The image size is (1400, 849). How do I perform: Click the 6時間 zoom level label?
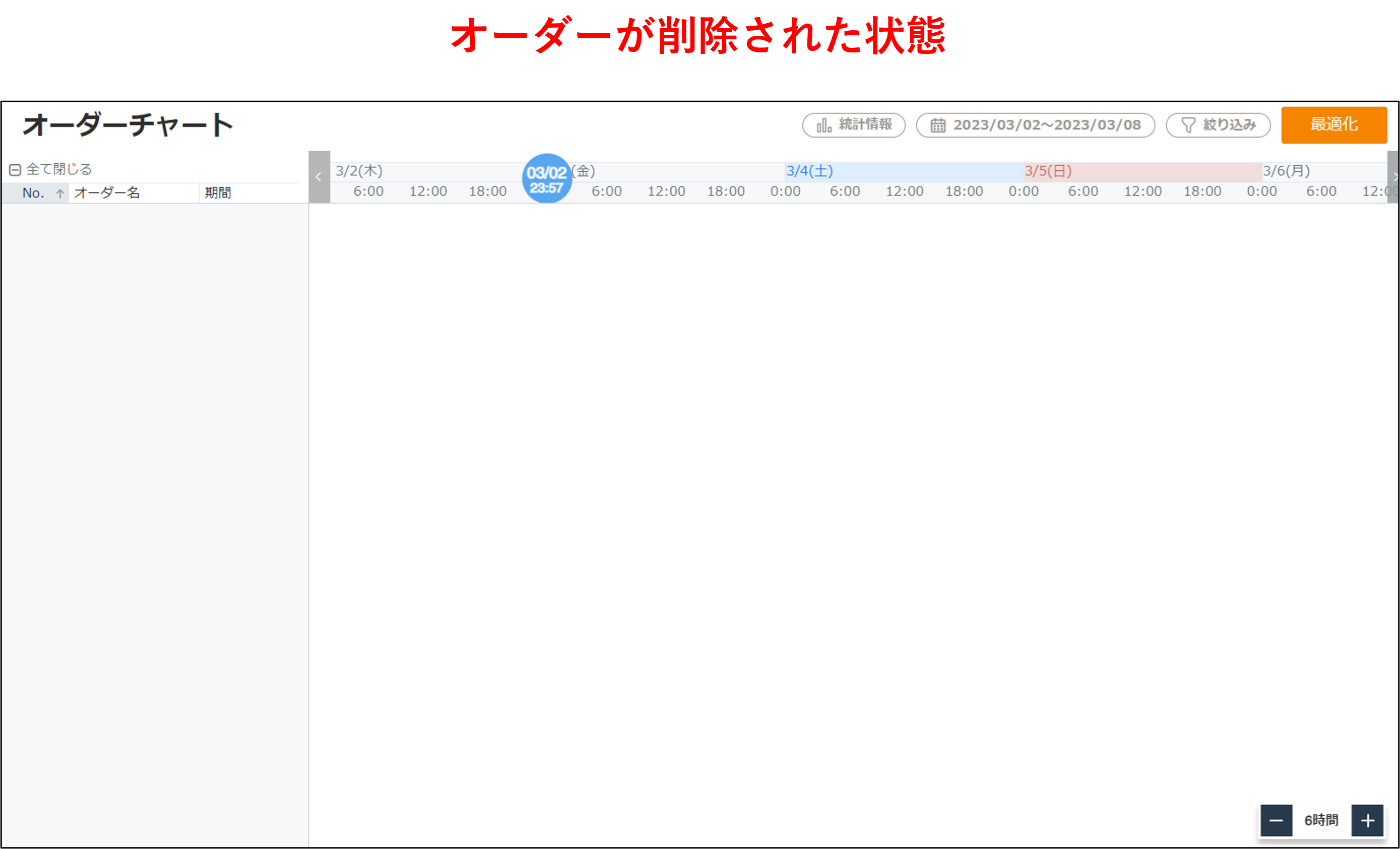[x=1321, y=820]
